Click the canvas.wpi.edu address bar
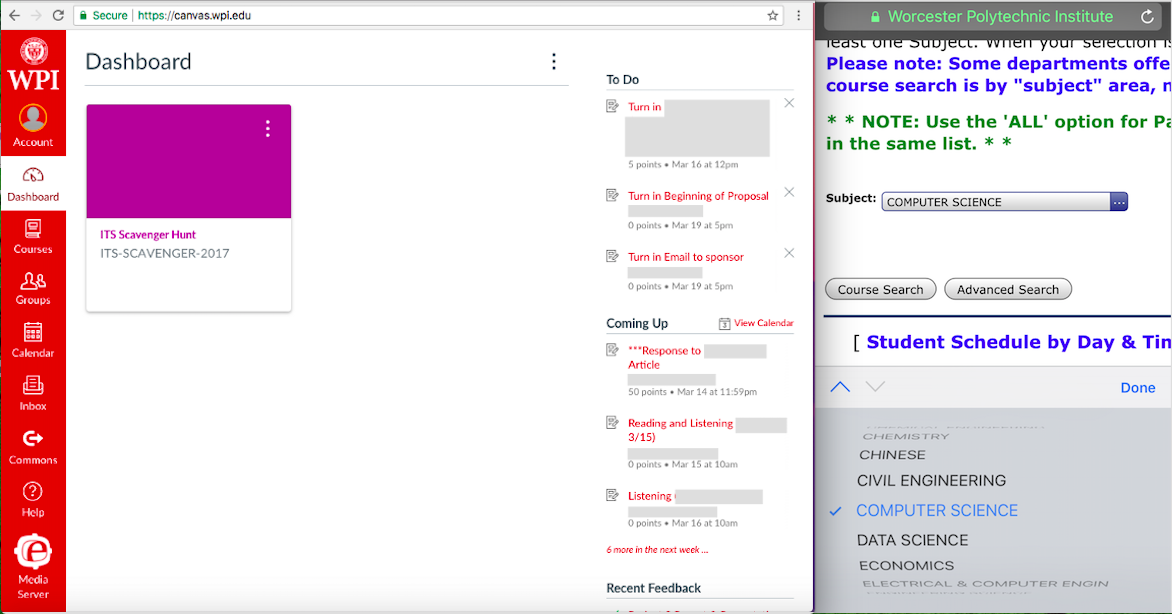Screen dimensions: 1172x614 coord(428,15)
